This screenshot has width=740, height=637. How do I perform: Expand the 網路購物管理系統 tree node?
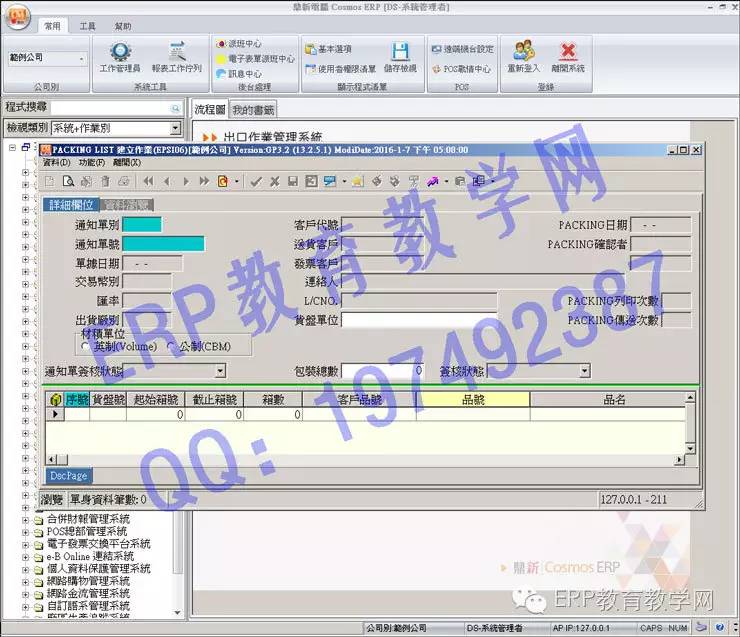click(x=26, y=581)
